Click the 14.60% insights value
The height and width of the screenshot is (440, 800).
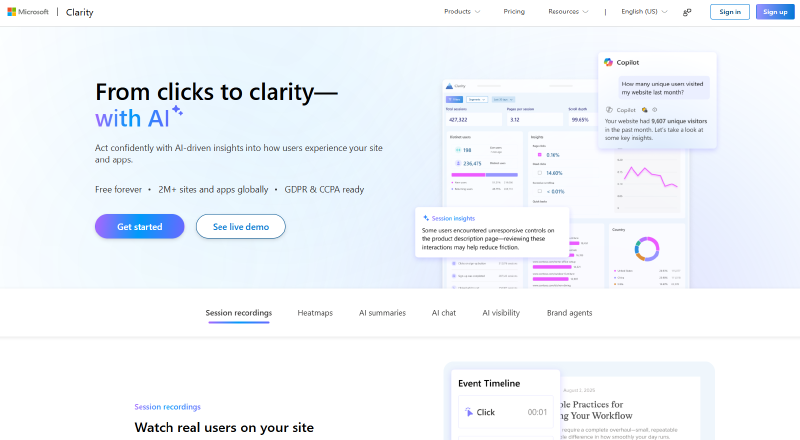[554, 173]
